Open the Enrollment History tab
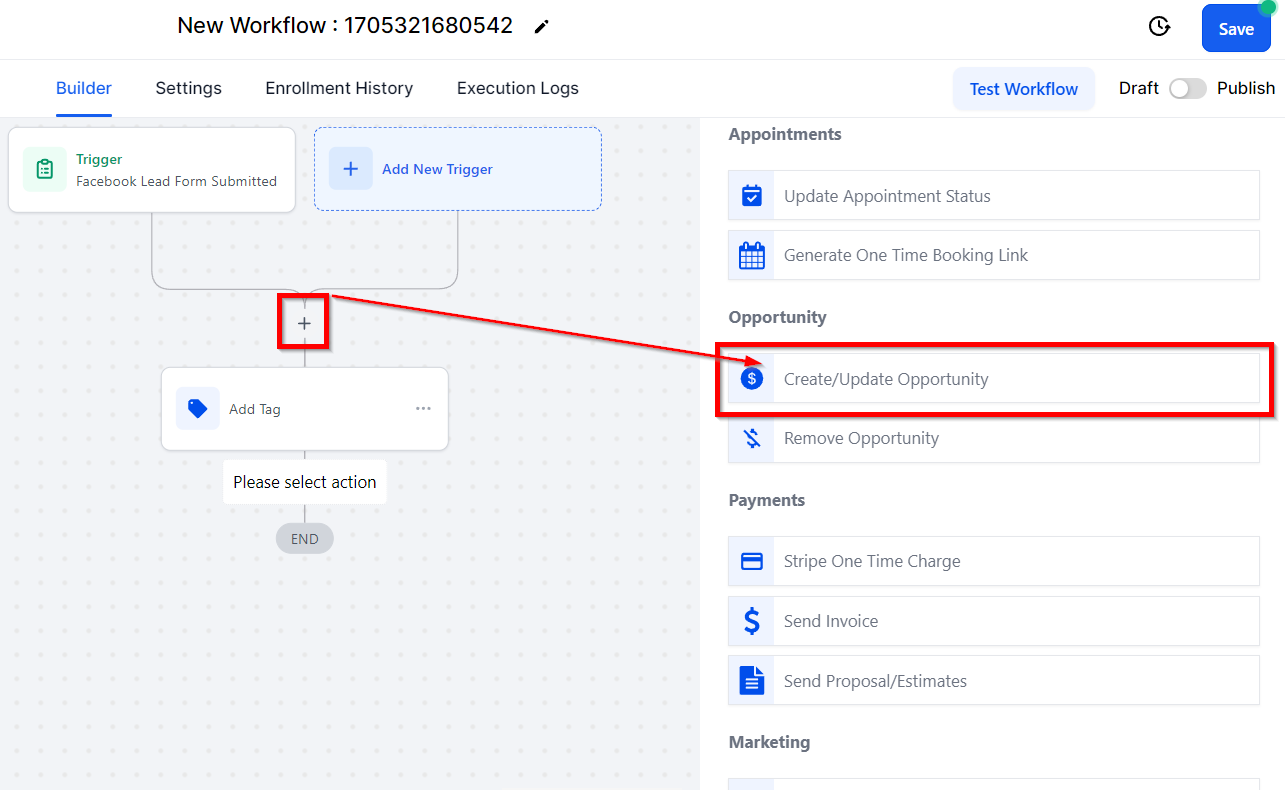Viewport: 1285px width, 790px height. click(339, 88)
